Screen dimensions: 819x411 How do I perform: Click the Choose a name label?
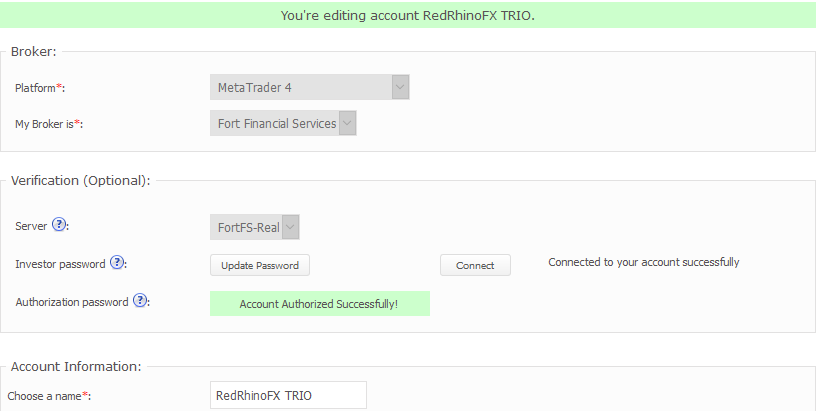tap(49, 396)
